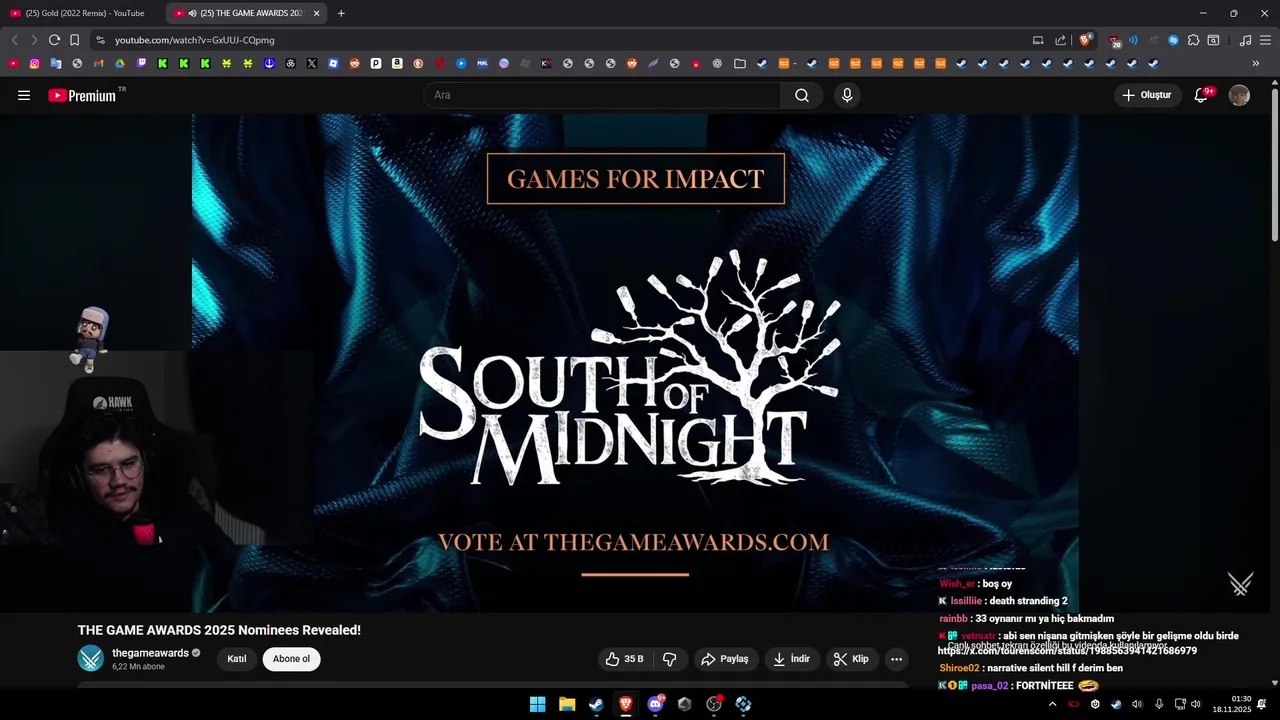Open the bookmarks folder icon

740,63
